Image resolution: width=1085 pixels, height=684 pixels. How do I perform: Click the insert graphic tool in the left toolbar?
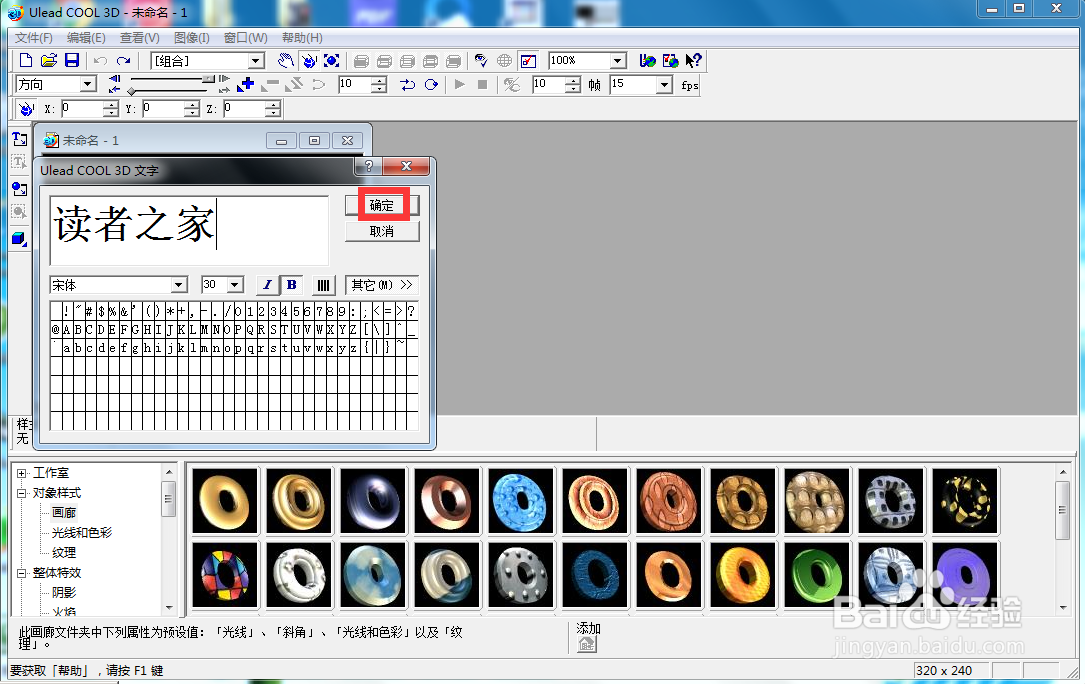19,188
